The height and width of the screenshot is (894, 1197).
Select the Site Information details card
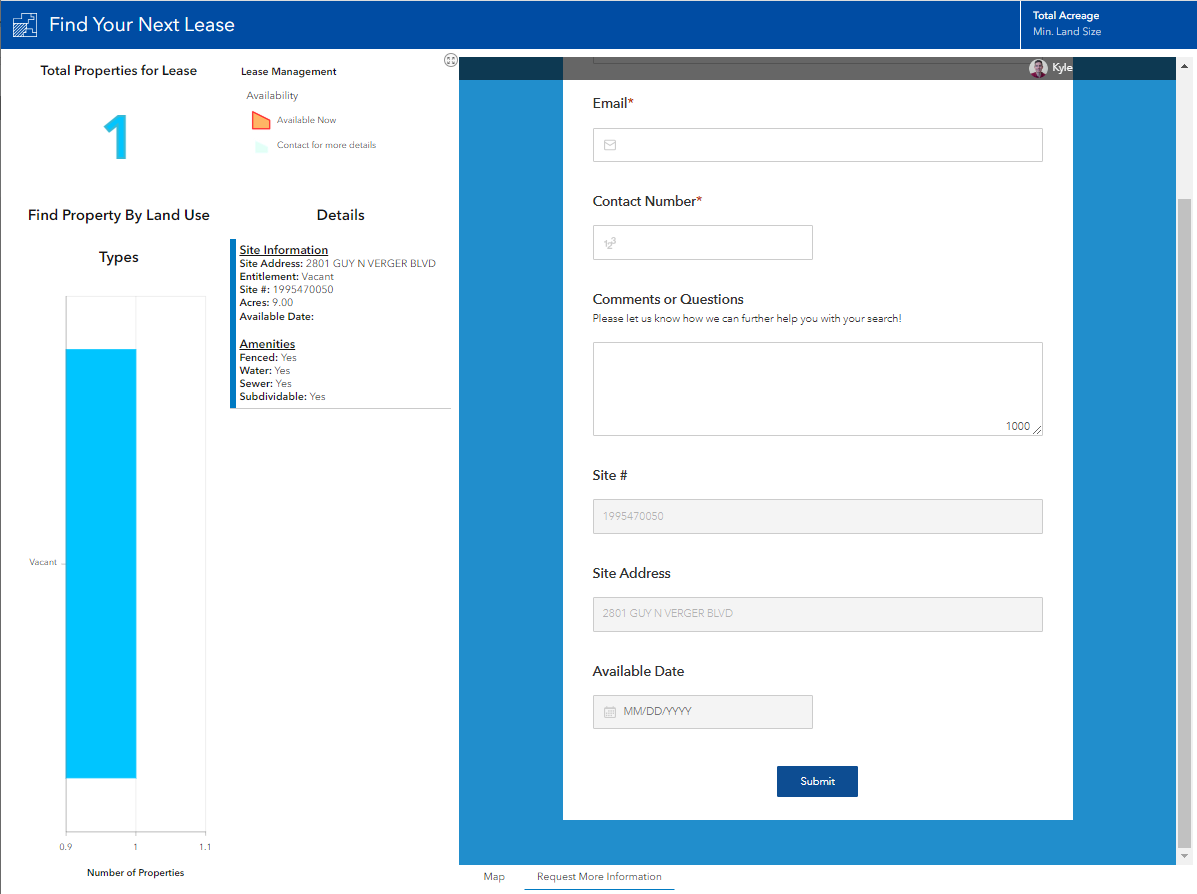(x=340, y=323)
